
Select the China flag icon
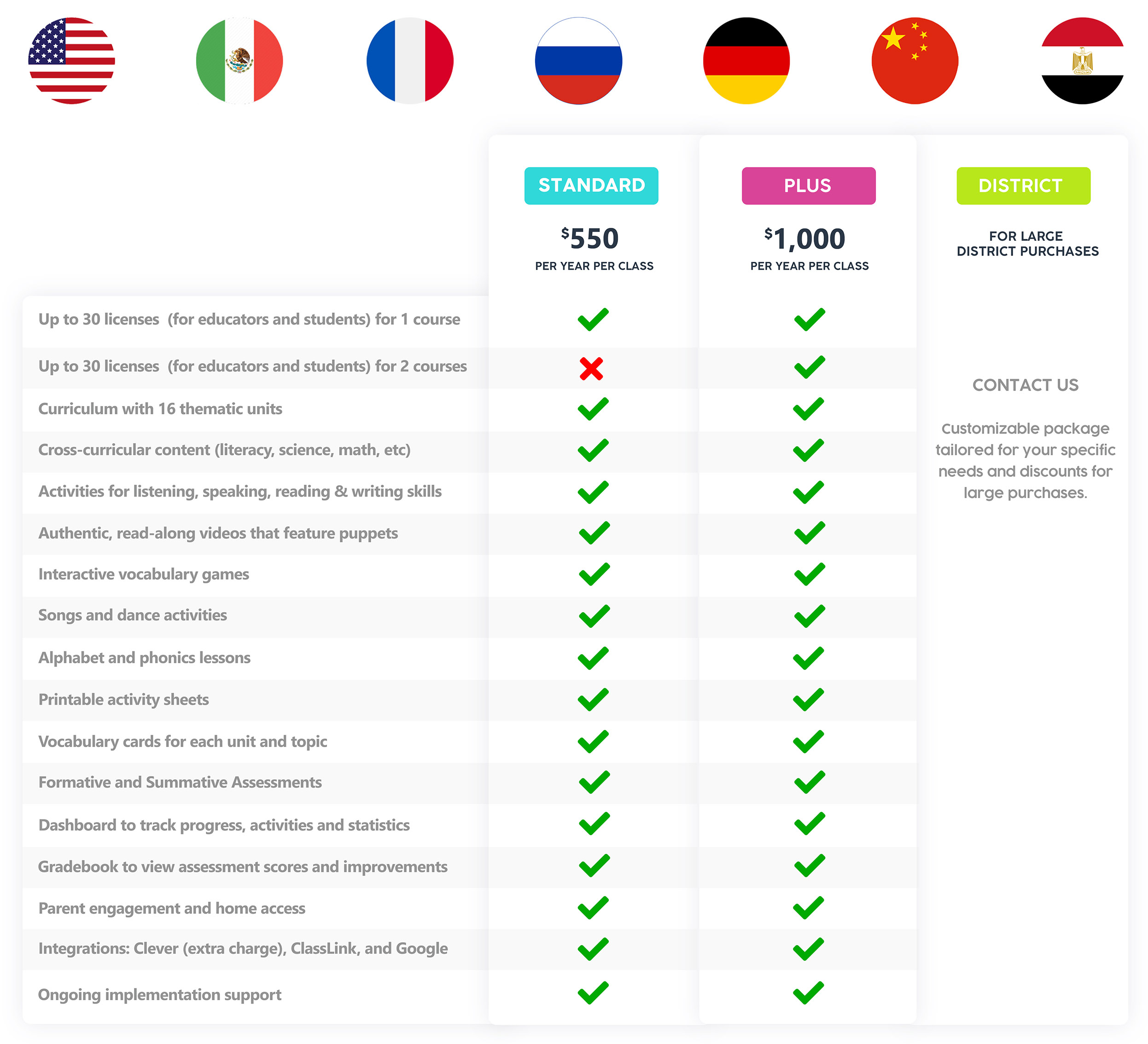pyautogui.click(x=915, y=60)
